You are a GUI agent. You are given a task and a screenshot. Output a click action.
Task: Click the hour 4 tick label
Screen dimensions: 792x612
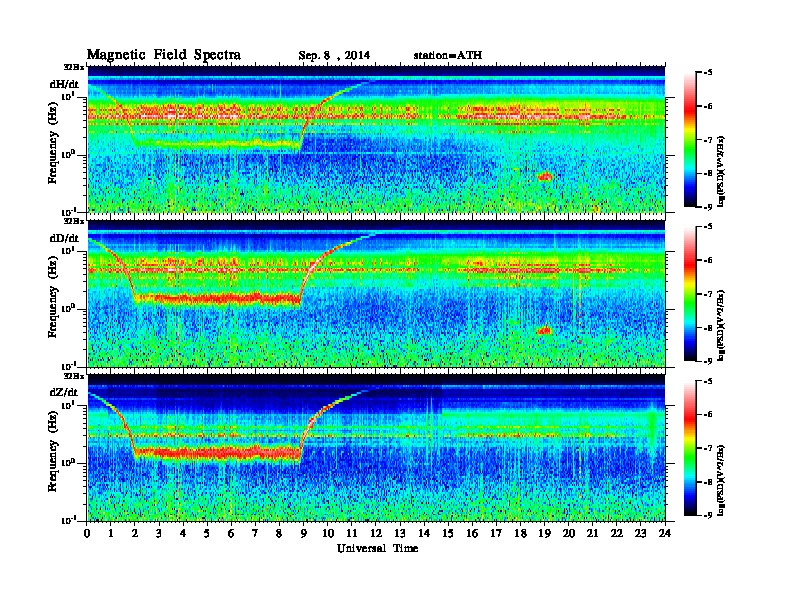(183, 533)
